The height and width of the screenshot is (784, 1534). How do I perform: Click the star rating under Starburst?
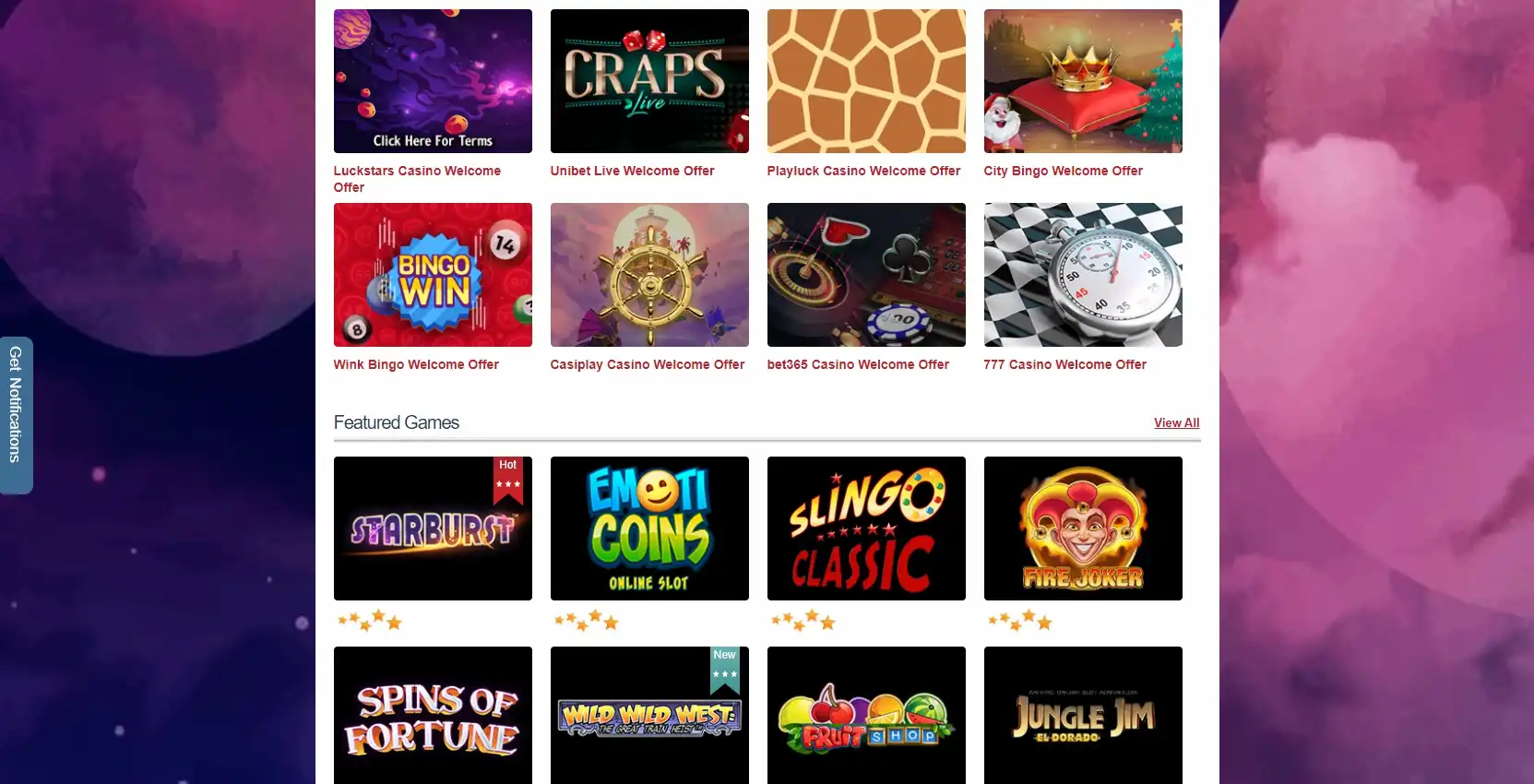(x=370, y=621)
